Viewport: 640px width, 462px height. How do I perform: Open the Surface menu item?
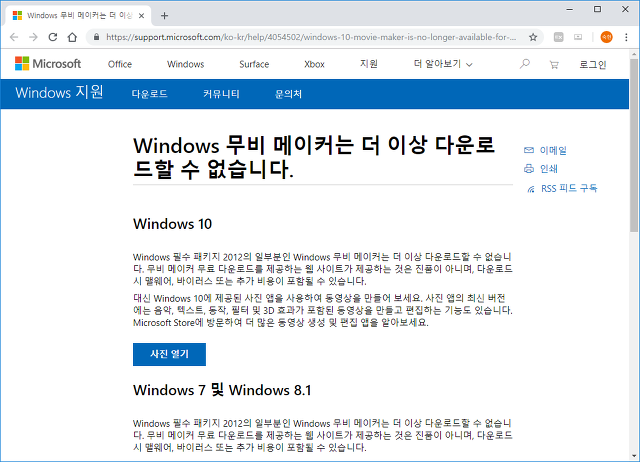tap(254, 64)
